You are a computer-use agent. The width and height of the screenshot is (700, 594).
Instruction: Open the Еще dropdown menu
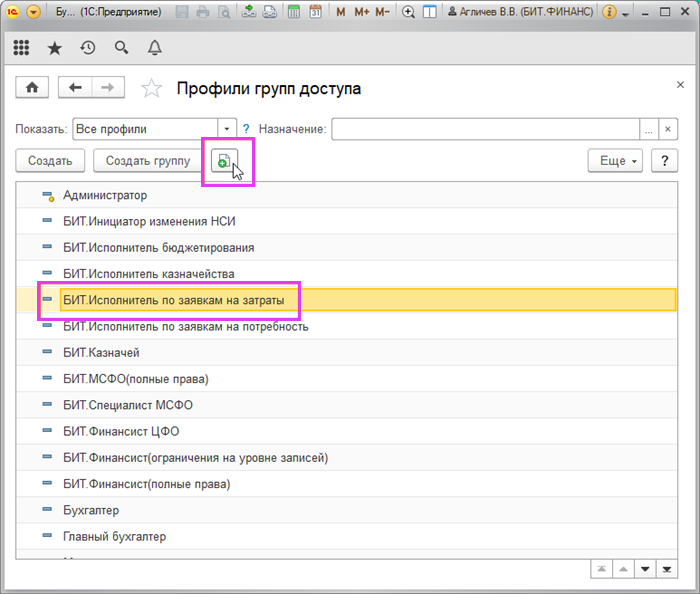coord(614,161)
